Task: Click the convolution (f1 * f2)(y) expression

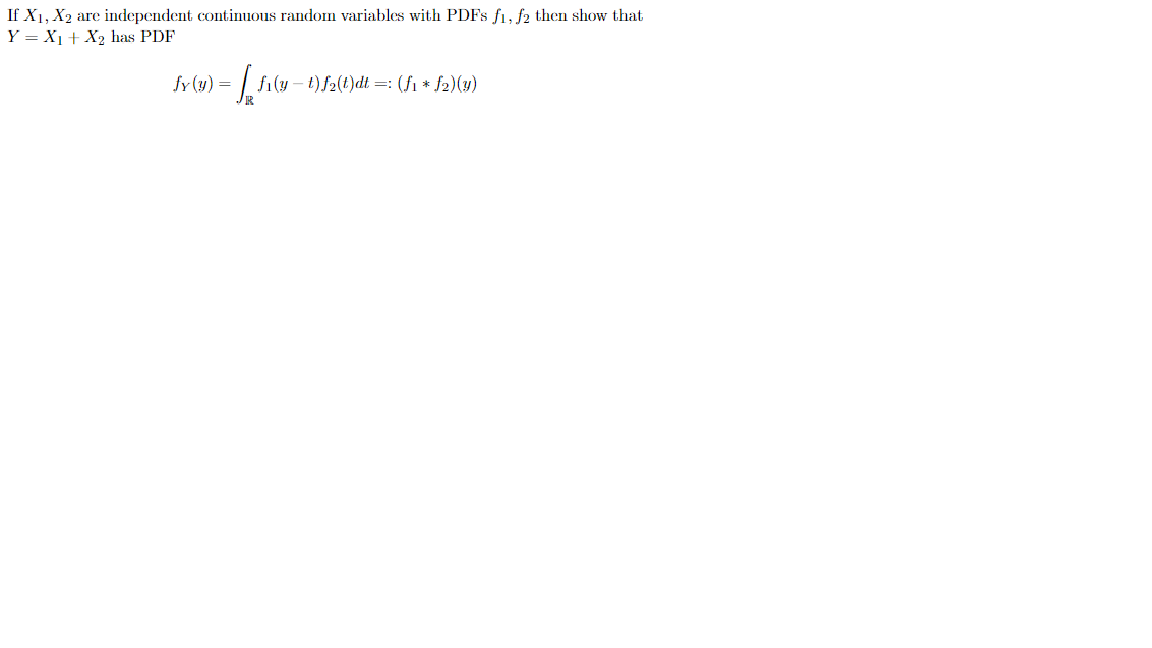Action: pyautogui.click(x=437, y=84)
